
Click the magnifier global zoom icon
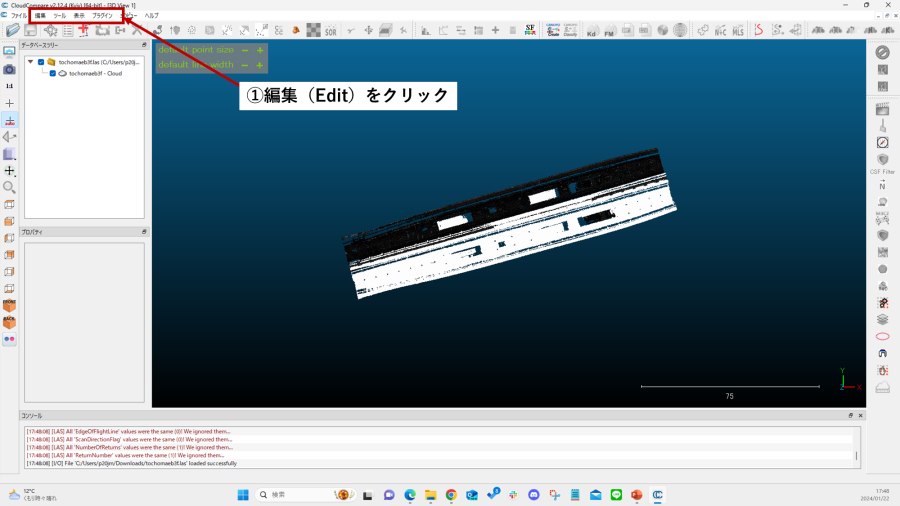point(9,187)
